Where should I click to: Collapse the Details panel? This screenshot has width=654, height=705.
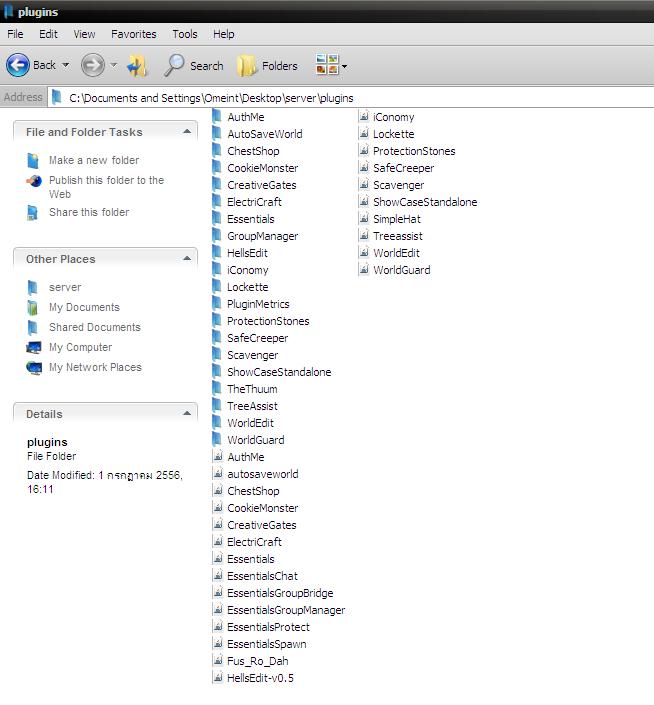click(187, 414)
